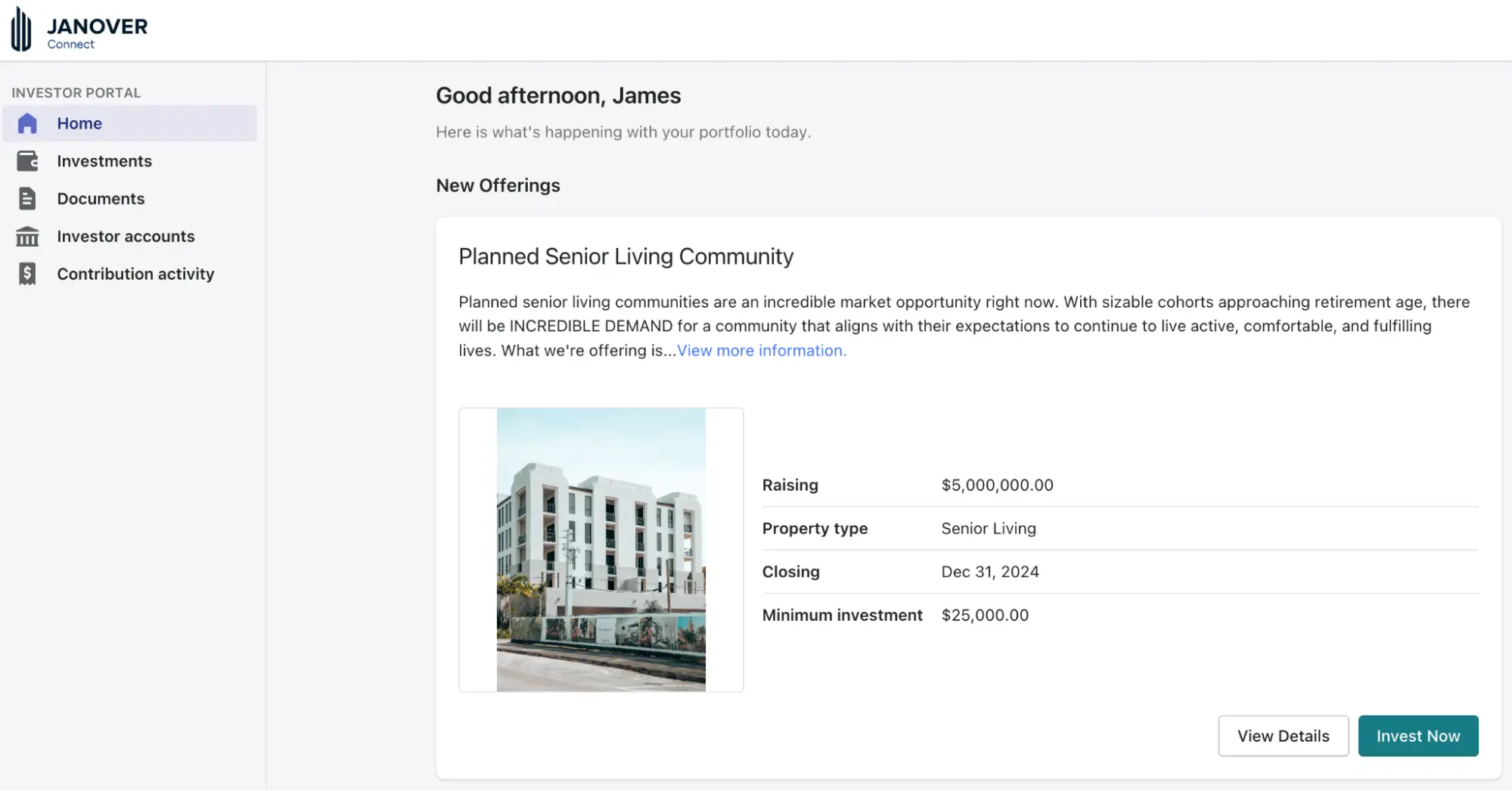
Task: Click the Janover Connect logo
Action: [78, 28]
